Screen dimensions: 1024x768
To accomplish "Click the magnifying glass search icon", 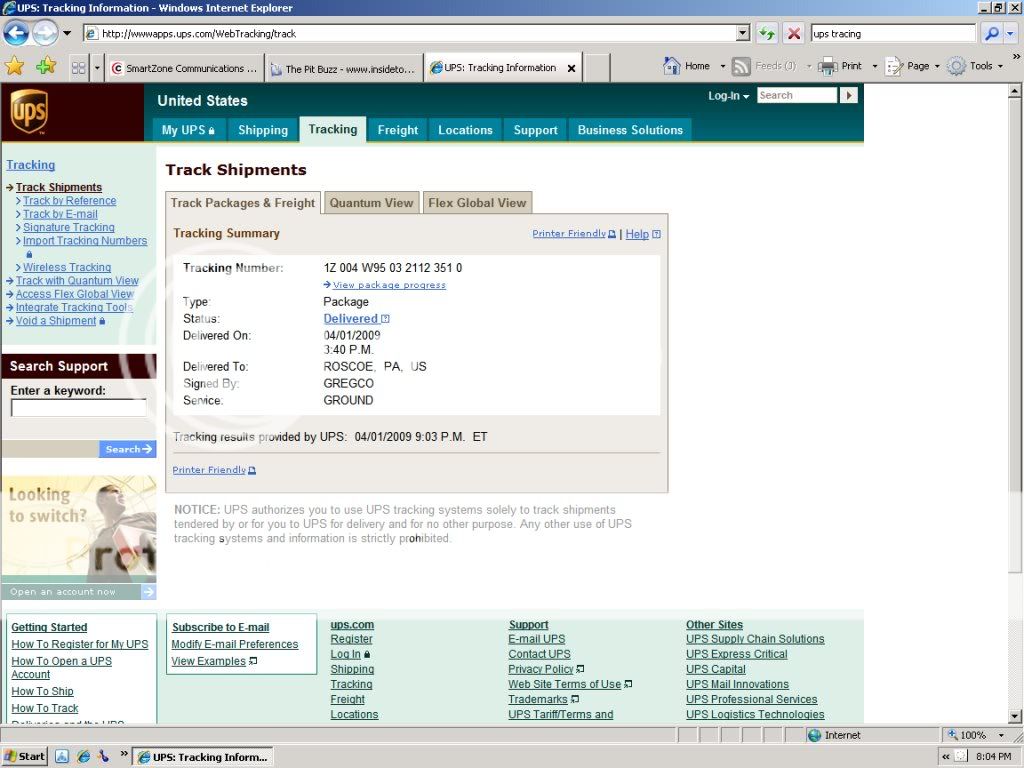I will (x=991, y=33).
